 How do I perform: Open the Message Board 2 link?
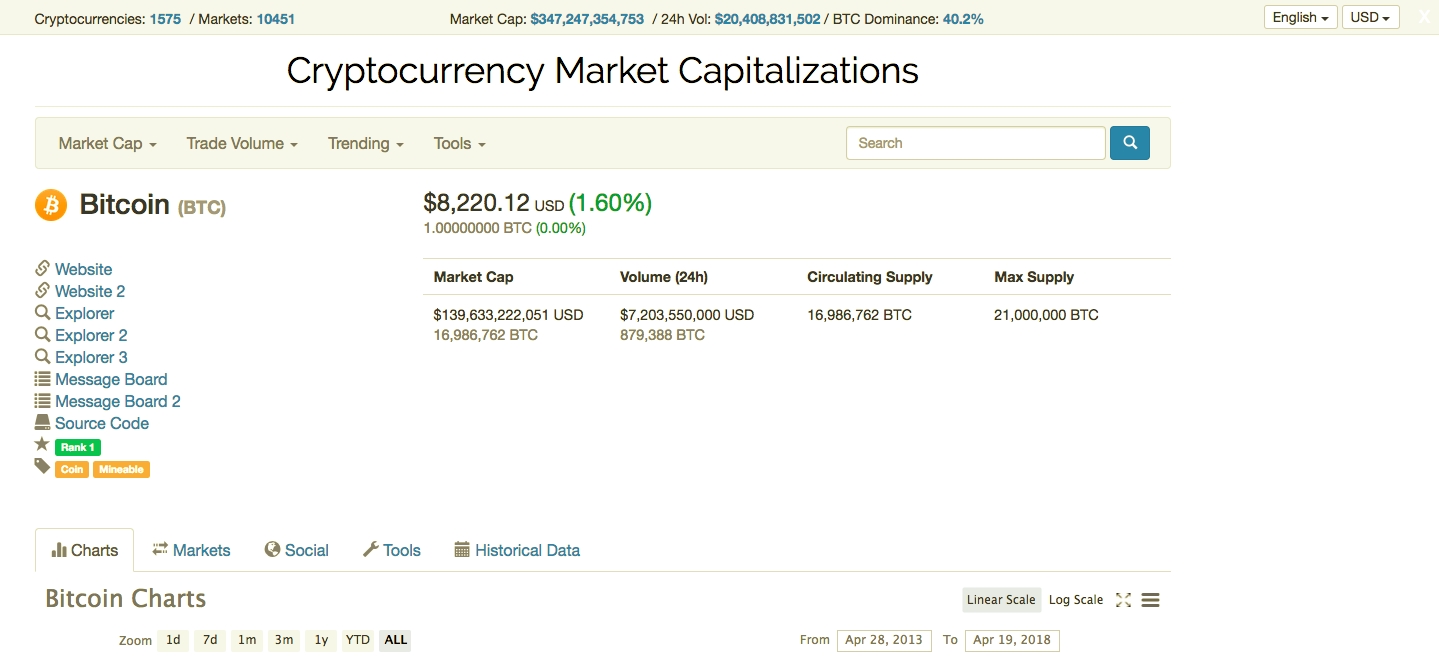pos(118,401)
